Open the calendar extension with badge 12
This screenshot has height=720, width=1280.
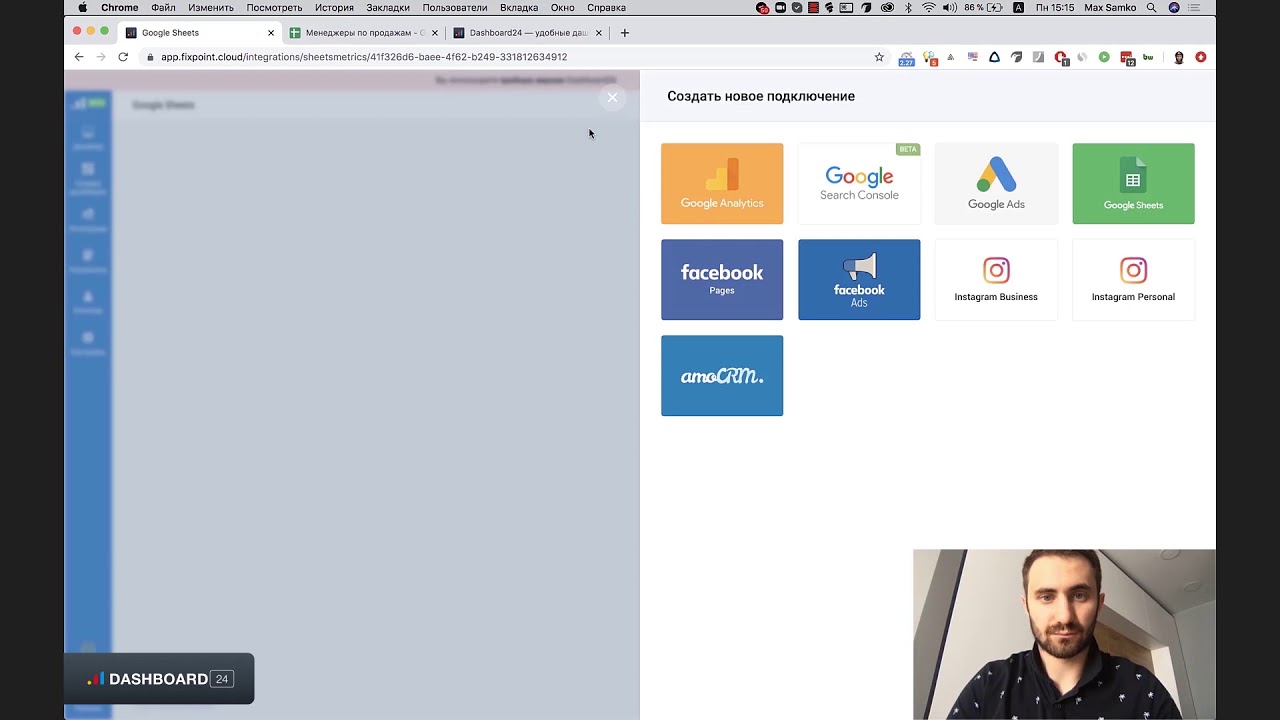click(1127, 58)
